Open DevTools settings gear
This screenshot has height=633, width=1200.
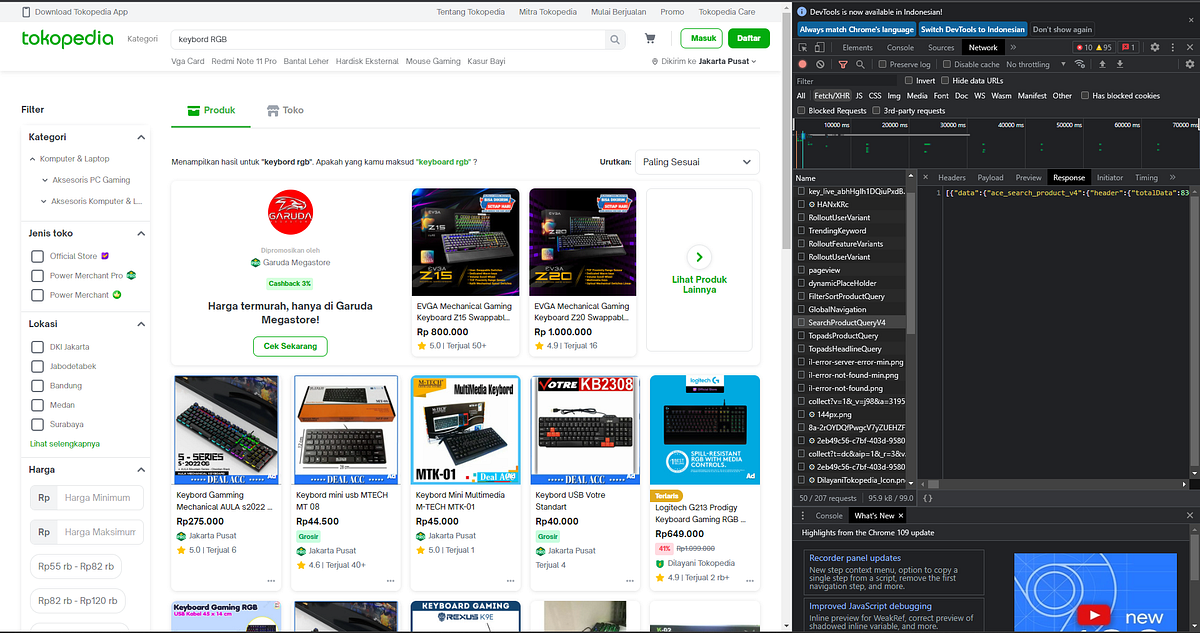(x=1153, y=47)
